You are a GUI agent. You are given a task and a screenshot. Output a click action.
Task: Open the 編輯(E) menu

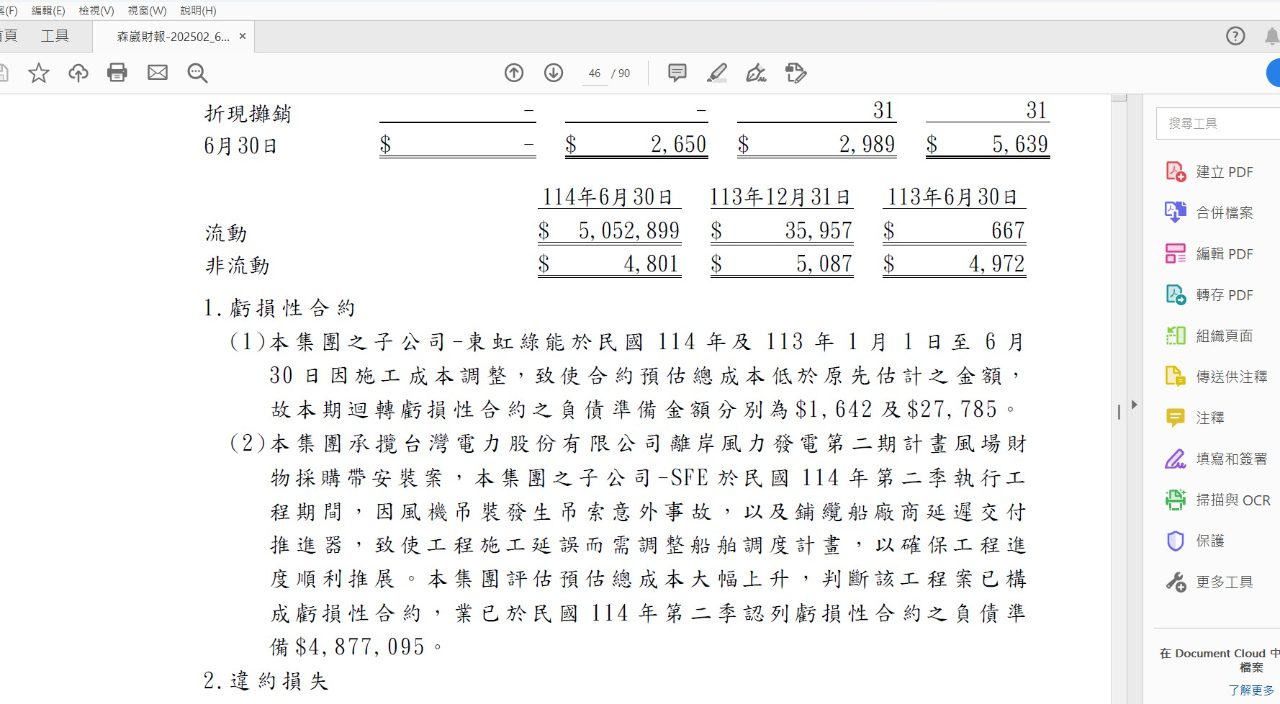(48, 10)
